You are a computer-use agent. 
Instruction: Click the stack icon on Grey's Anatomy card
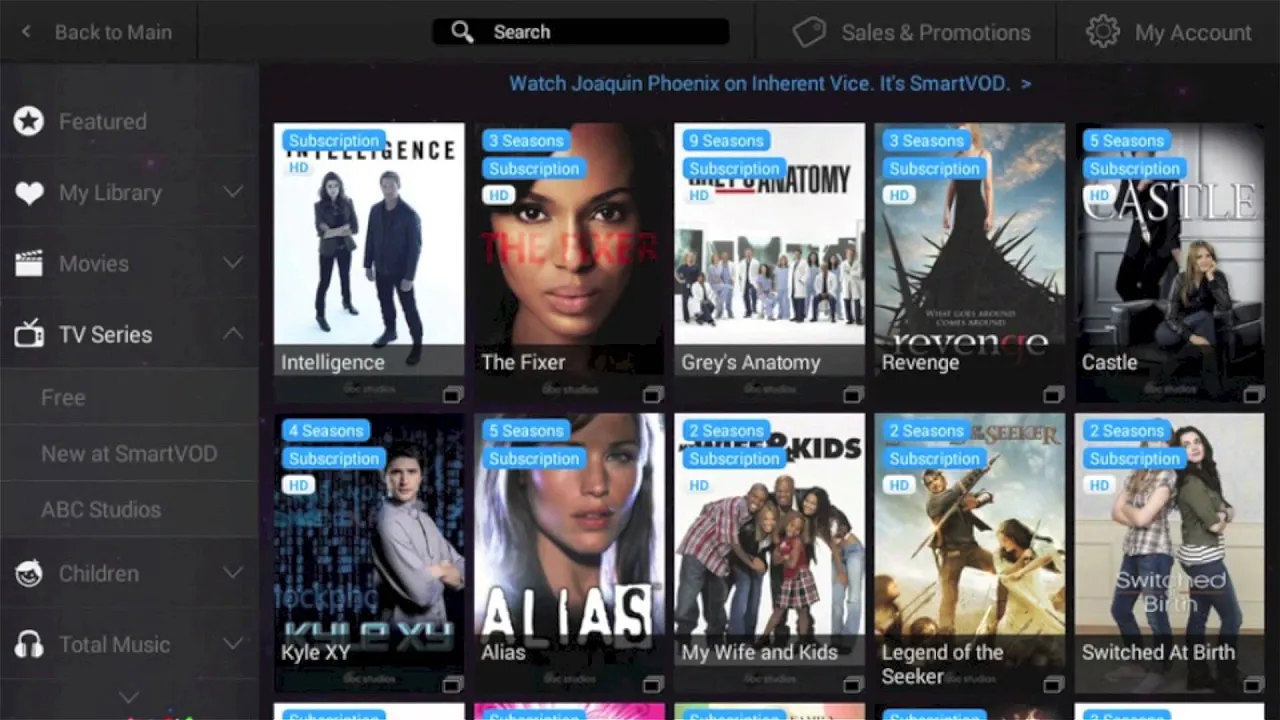click(x=853, y=395)
